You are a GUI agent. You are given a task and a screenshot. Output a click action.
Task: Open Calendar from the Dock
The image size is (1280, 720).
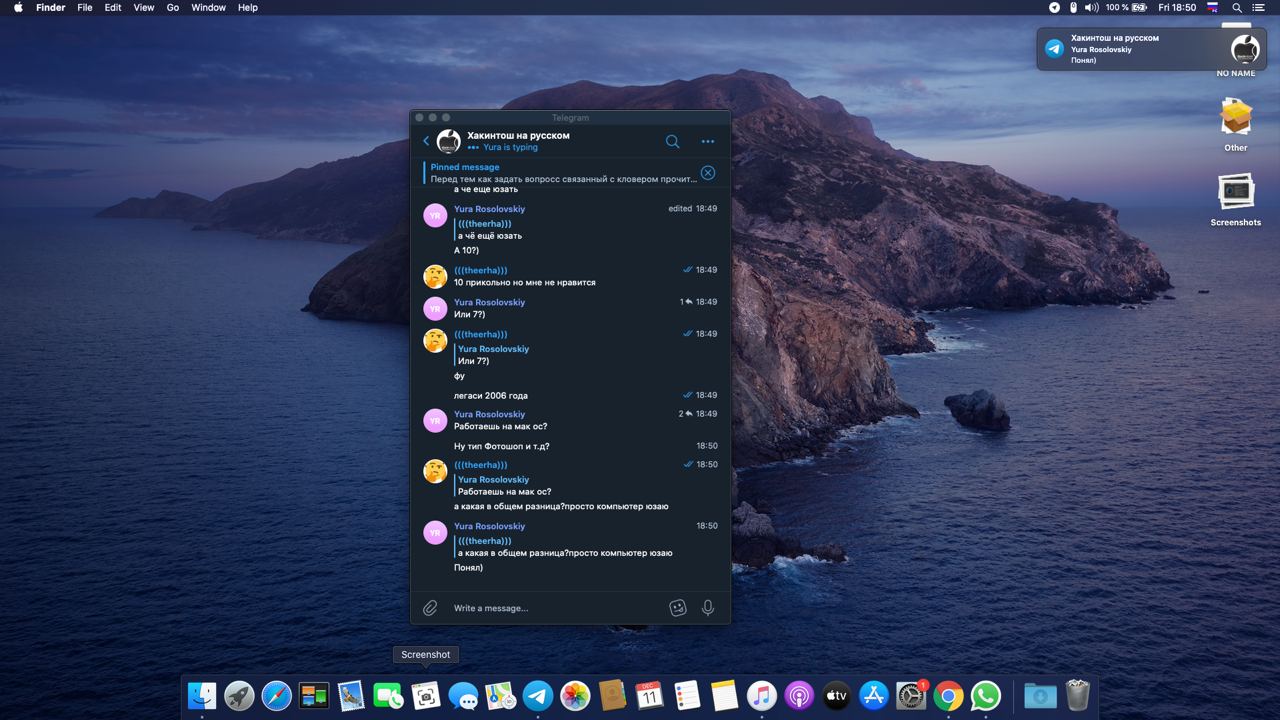[650, 695]
